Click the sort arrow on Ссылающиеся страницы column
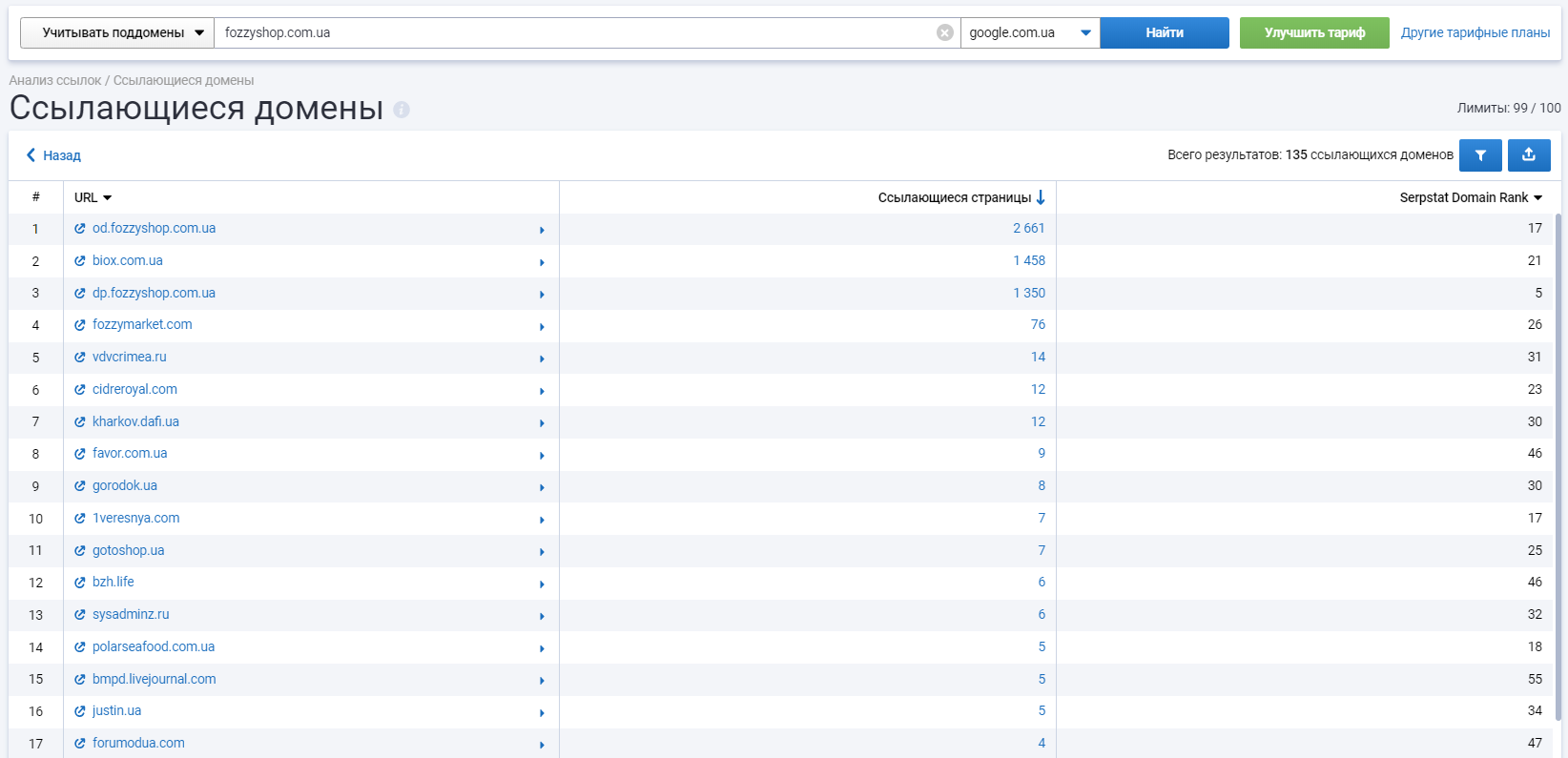Image resolution: width=1568 pixels, height=758 pixels. coord(1041,197)
